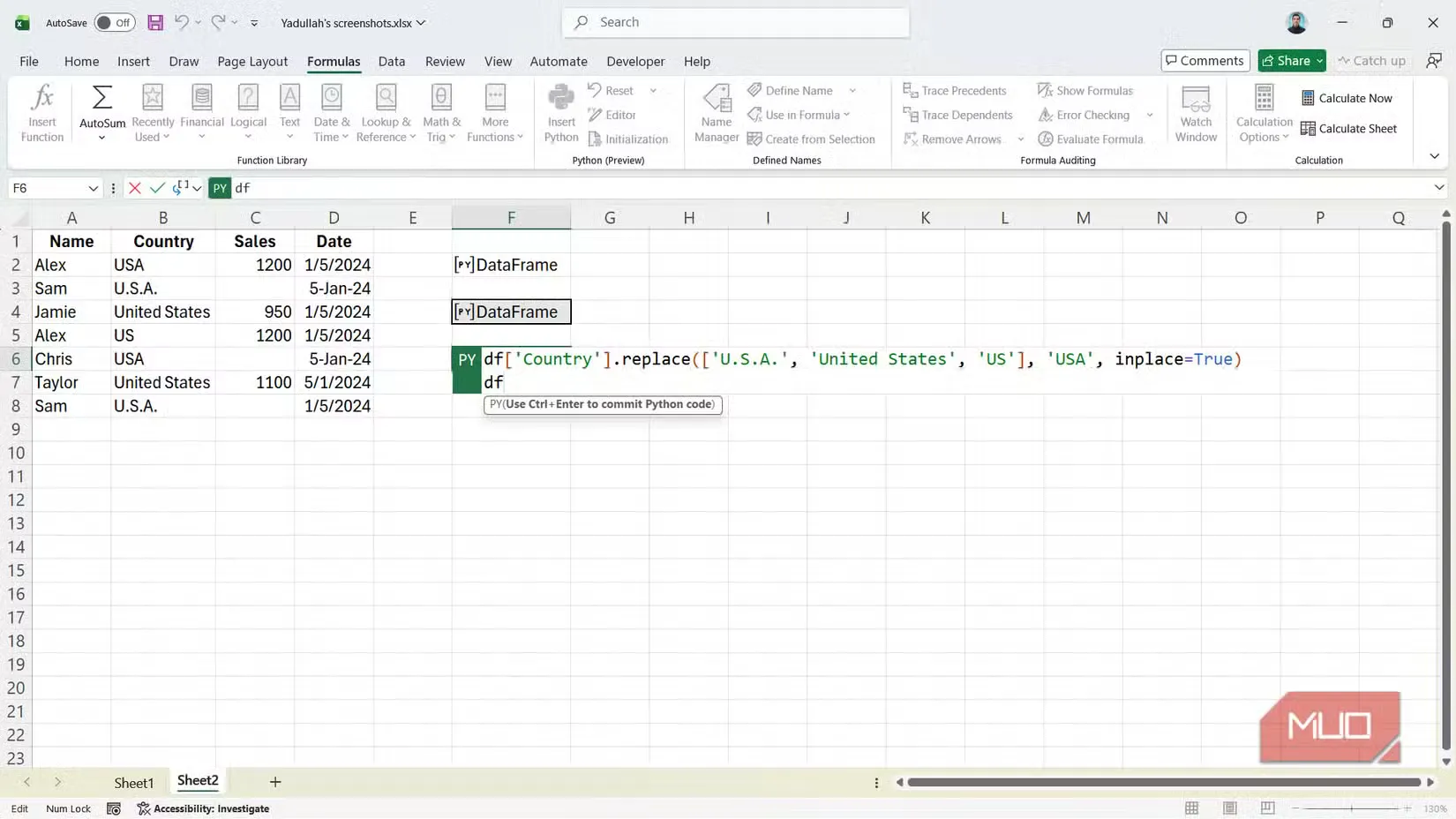Click Calculate Sheet
This screenshot has height=819, width=1456.
tap(1349, 128)
